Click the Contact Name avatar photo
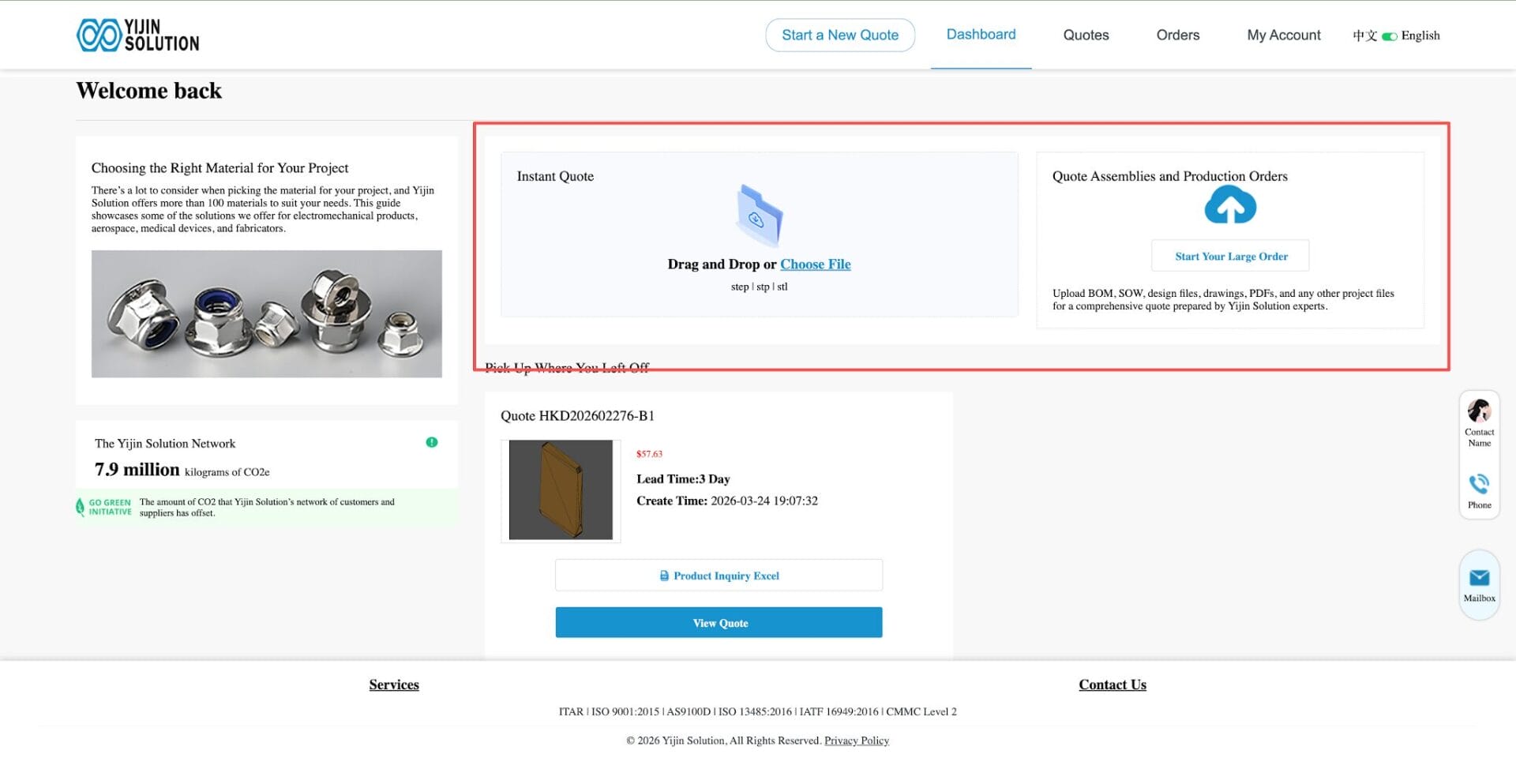This screenshot has width=1516, height=784. click(x=1479, y=411)
